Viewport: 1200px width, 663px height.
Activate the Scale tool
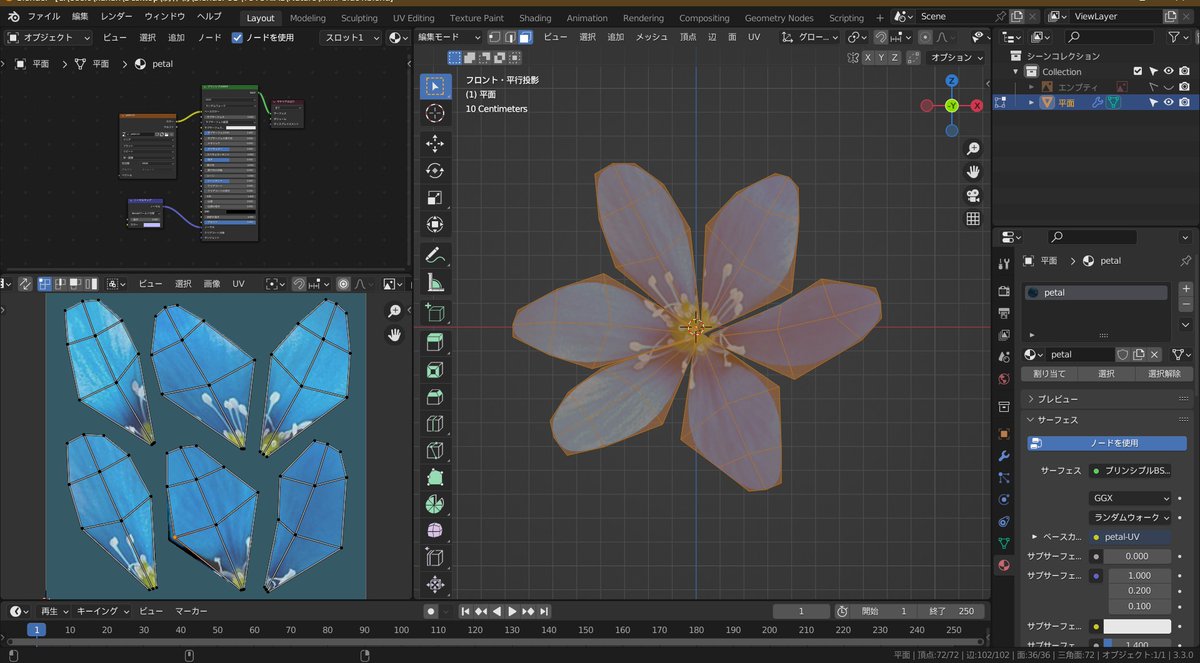click(x=435, y=198)
